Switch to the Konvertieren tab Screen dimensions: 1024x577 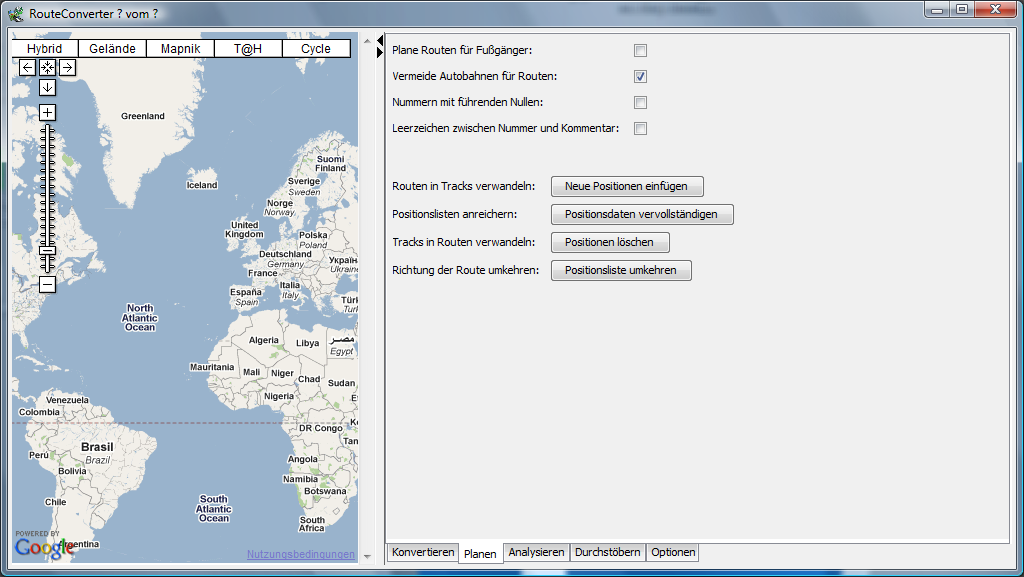422,552
